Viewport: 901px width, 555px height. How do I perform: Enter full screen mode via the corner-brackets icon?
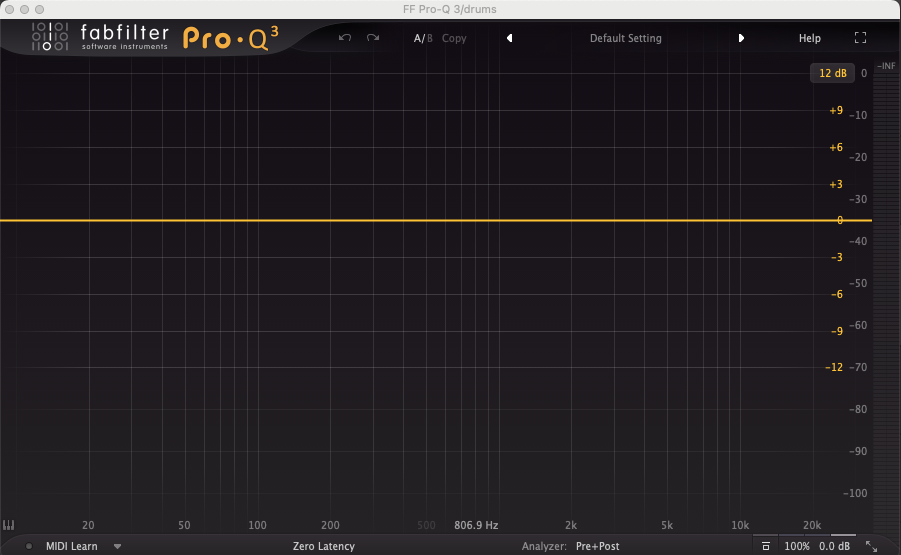tap(860, 38)
